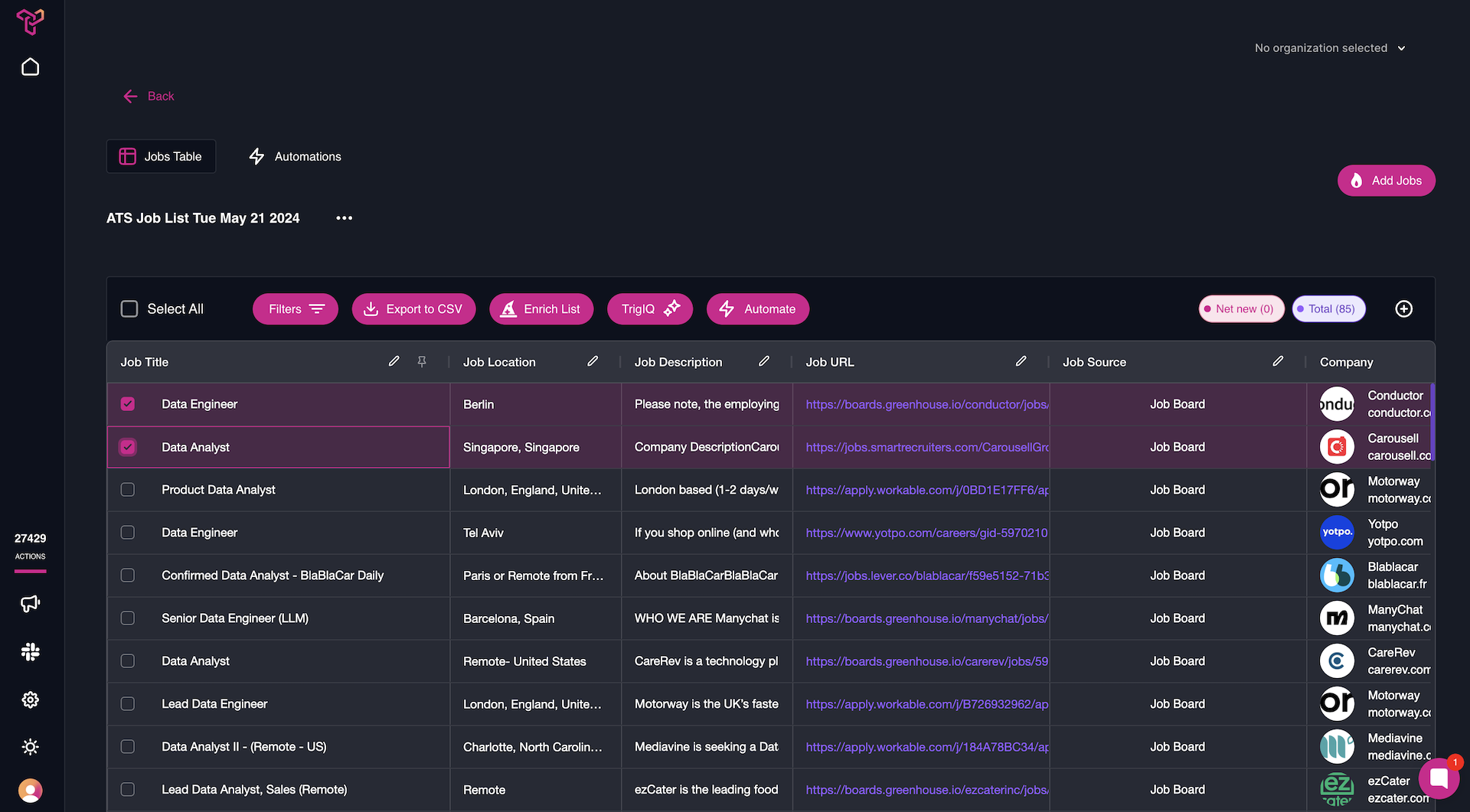Click the Conductor company logo

[1337, 404]
